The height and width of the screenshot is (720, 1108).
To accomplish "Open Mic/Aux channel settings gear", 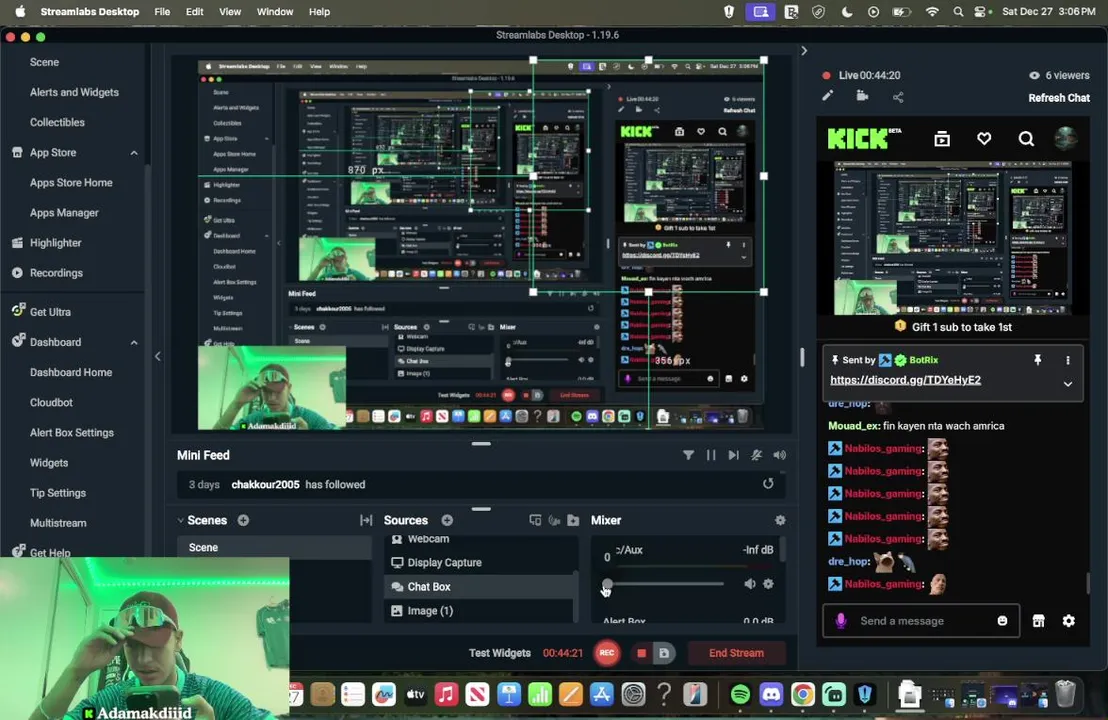I will 768,584.
